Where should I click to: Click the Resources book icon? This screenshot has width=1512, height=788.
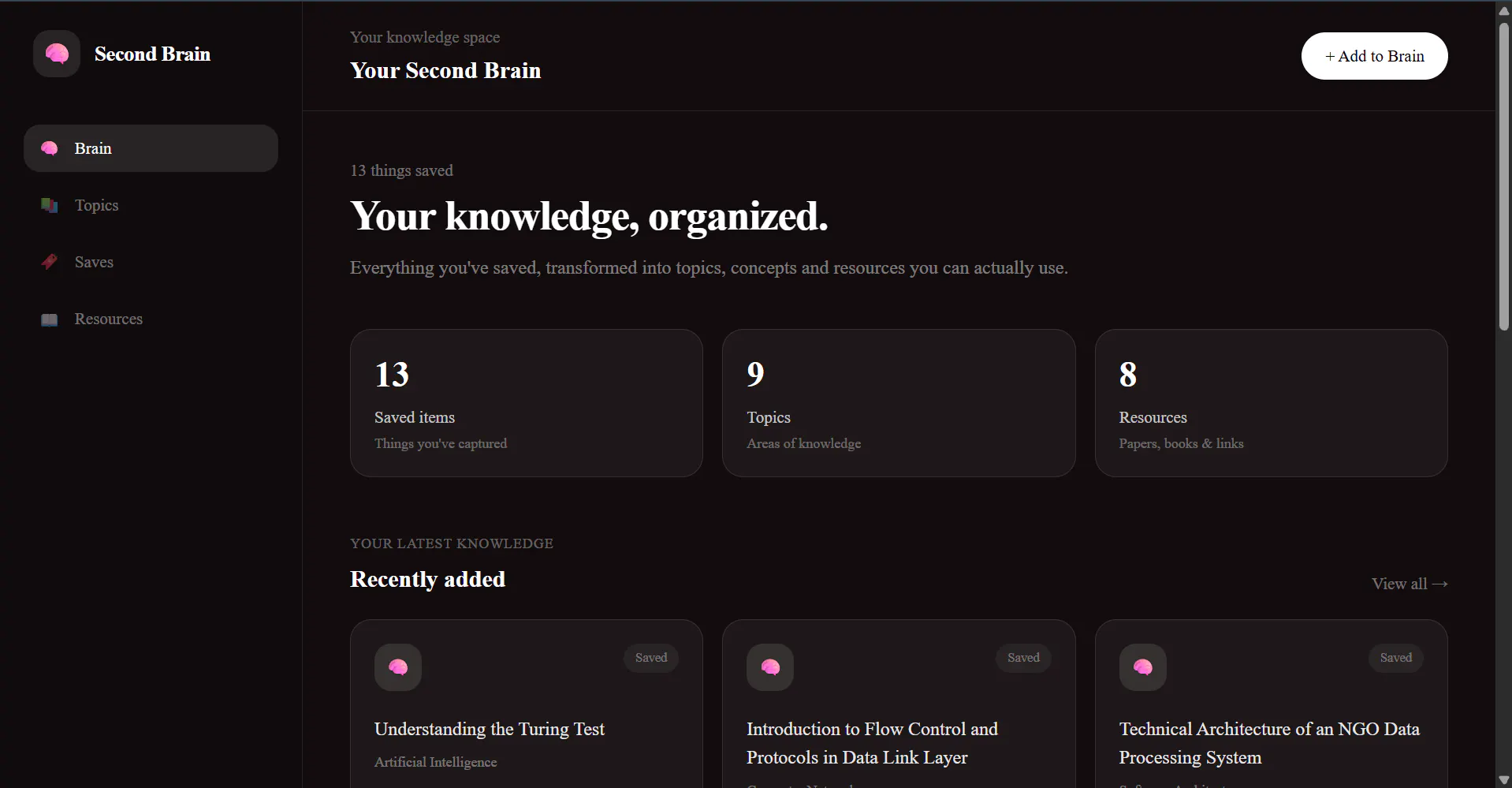(x=50, y=319)
